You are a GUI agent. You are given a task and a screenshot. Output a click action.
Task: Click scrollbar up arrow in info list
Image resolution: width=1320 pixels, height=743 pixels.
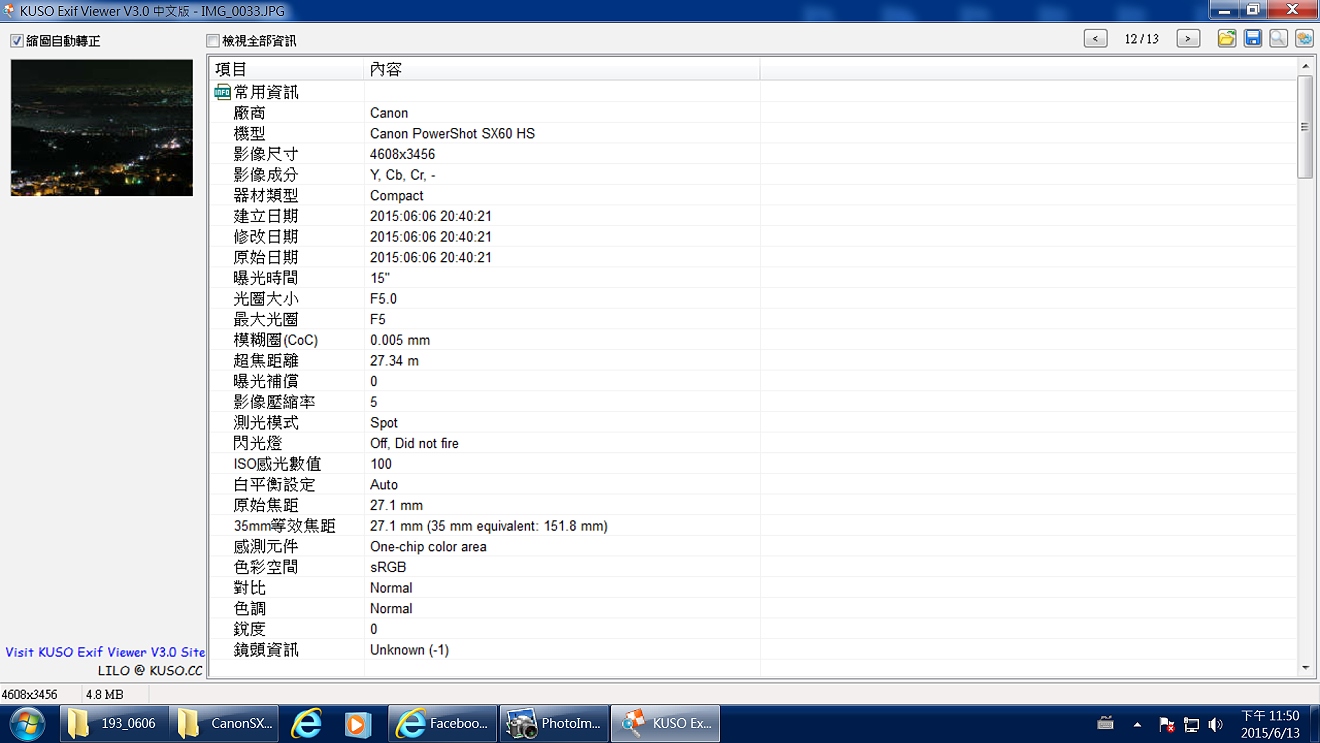point(1305,66)
